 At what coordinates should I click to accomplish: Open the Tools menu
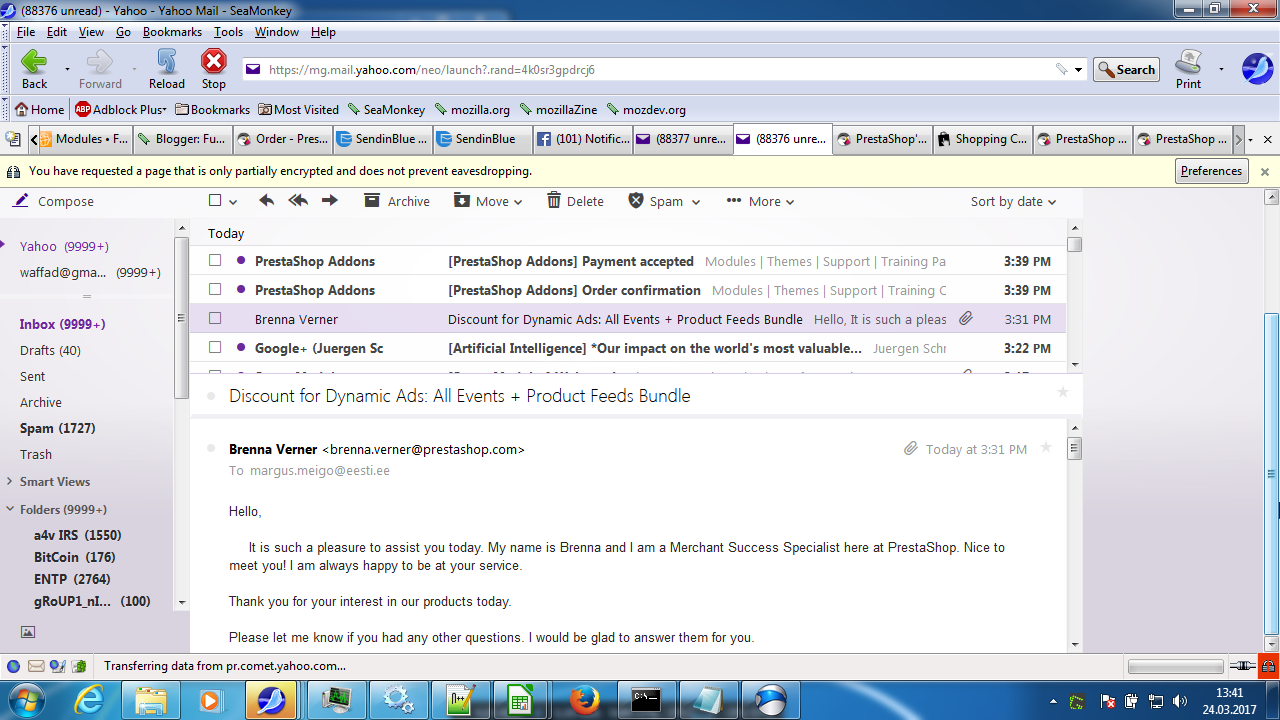(228, 32)
